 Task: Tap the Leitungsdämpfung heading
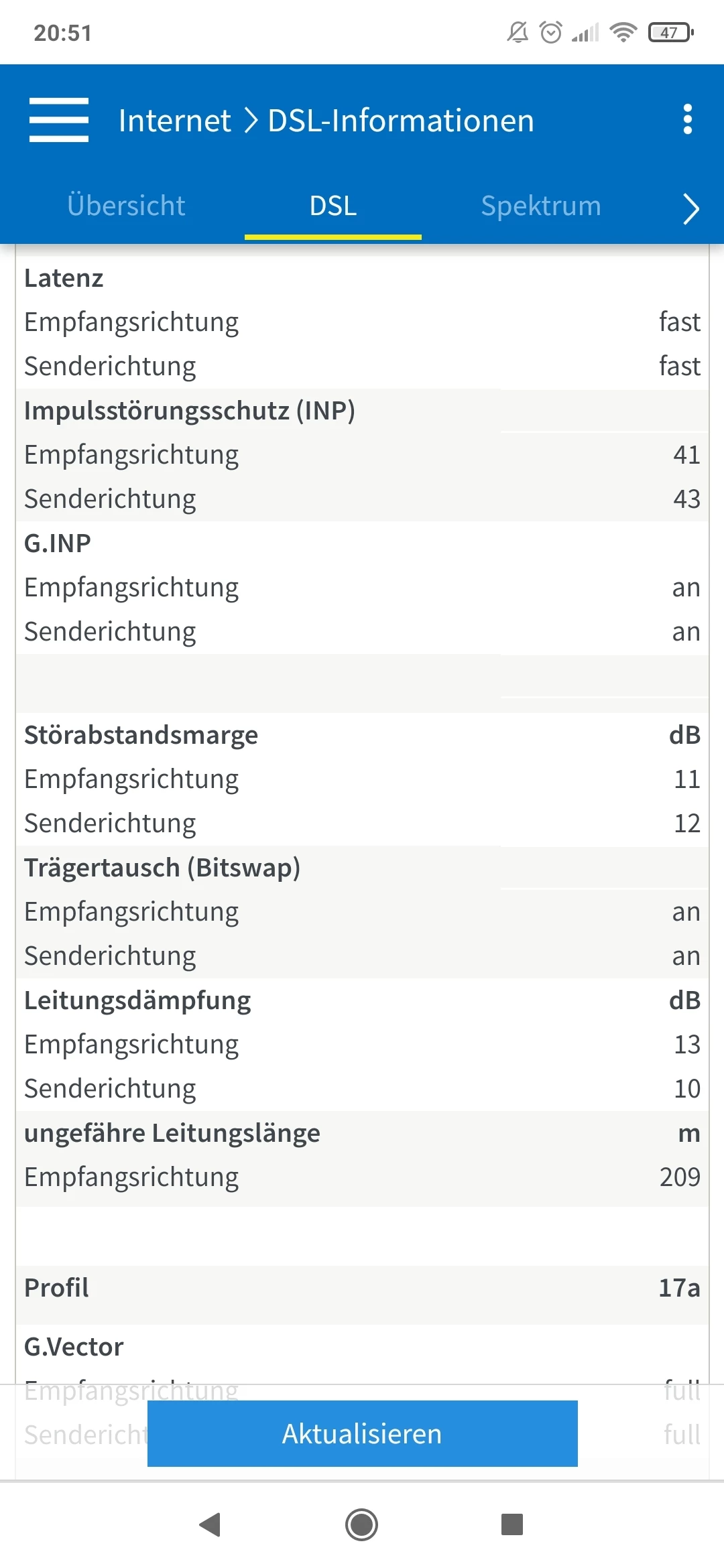pos(137,1000)
